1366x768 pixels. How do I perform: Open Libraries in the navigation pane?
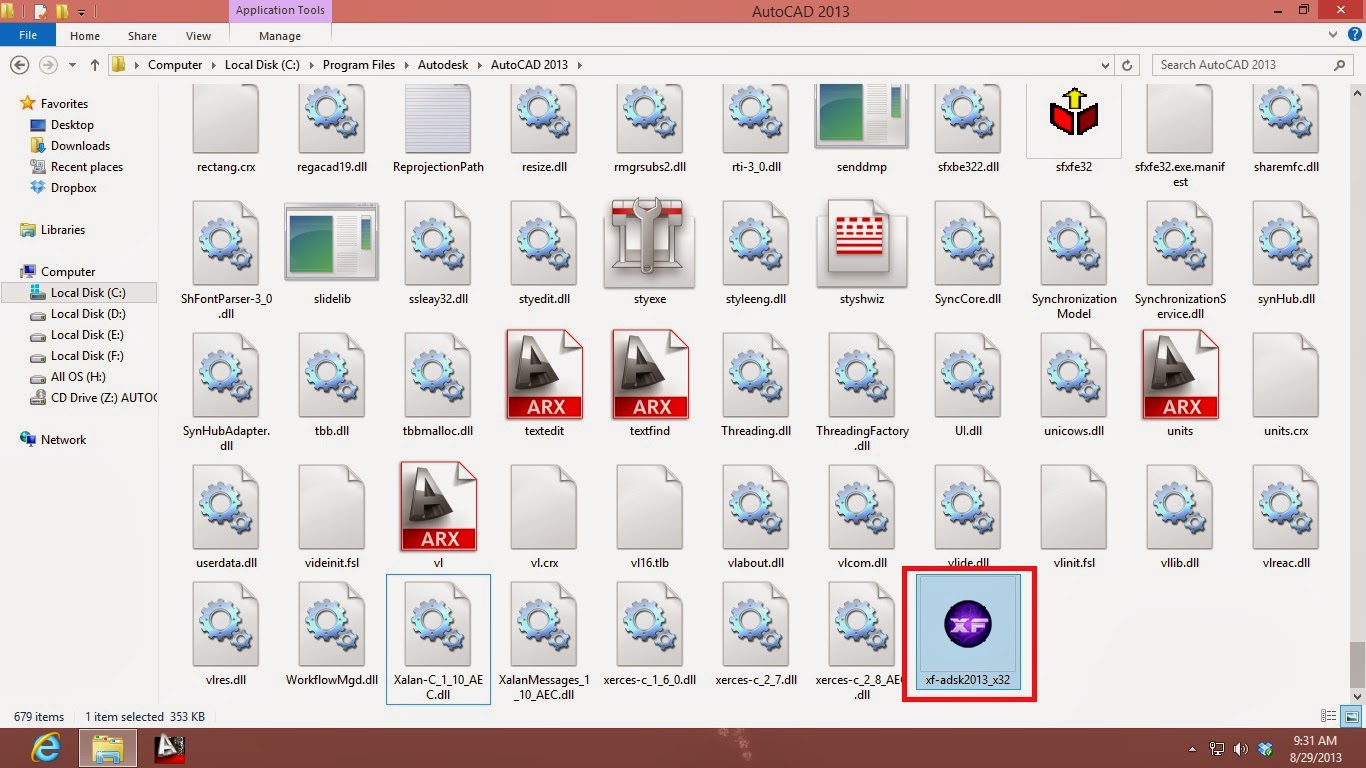point(63,230)
